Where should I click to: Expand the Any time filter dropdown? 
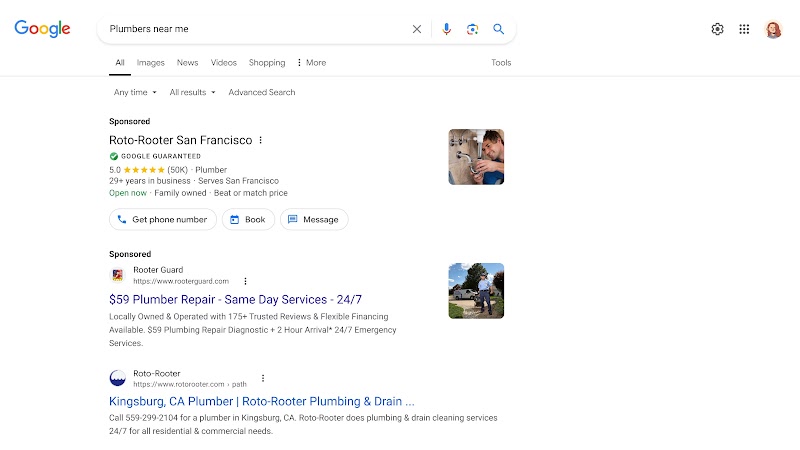pos(135,92)
